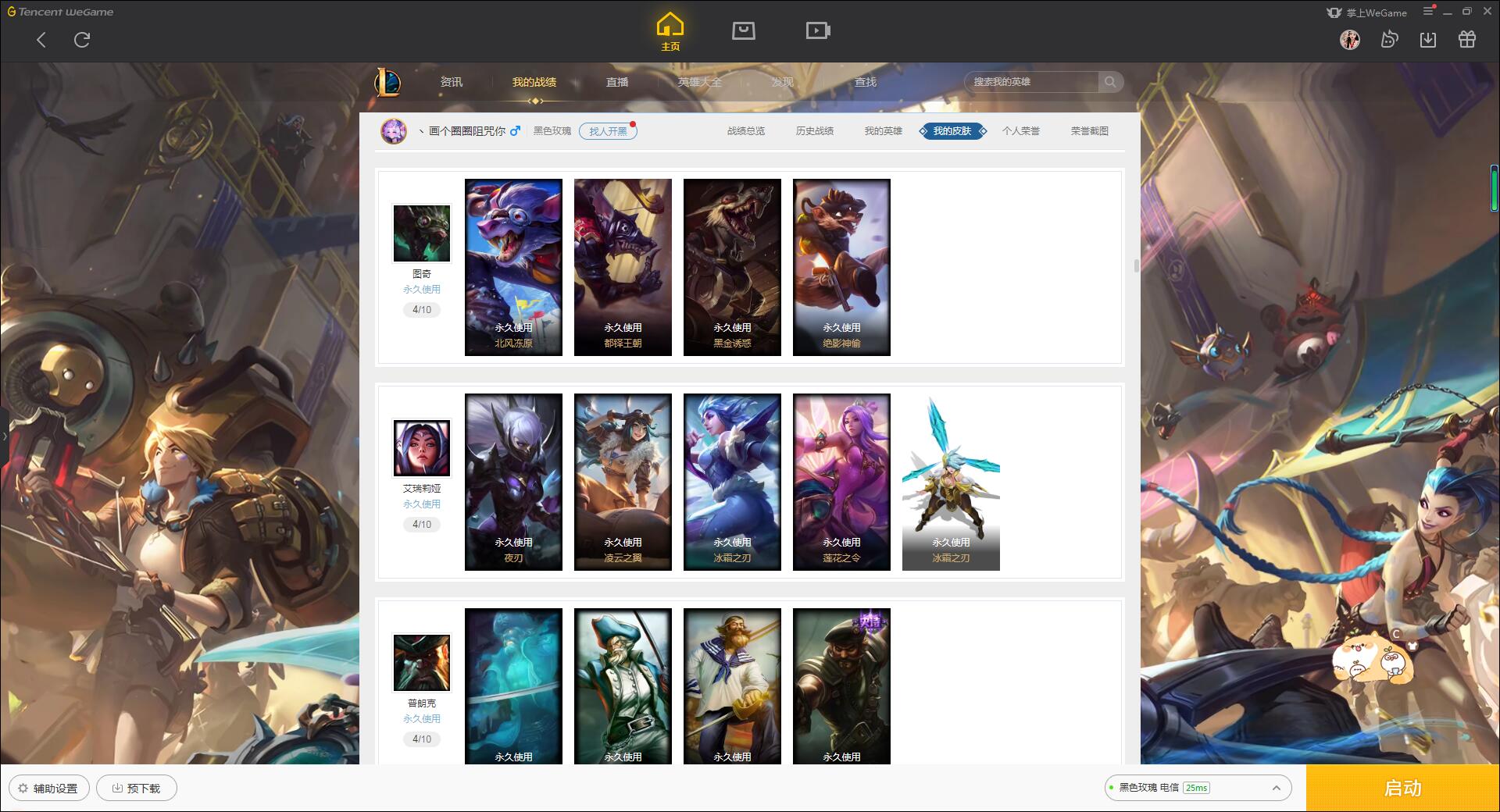Screen dimensions: 1500x812
Task: Click the League of Legends logo
Action: 387,81
